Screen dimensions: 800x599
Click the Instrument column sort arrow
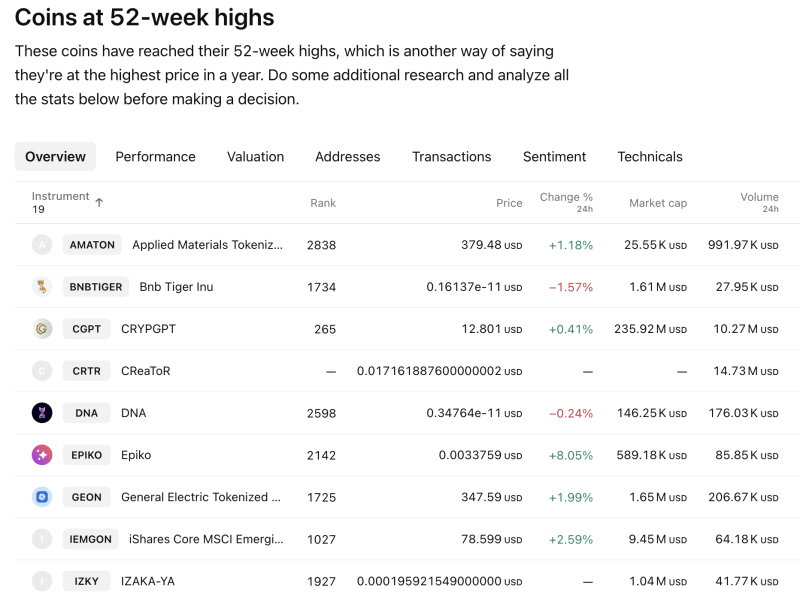100,200
